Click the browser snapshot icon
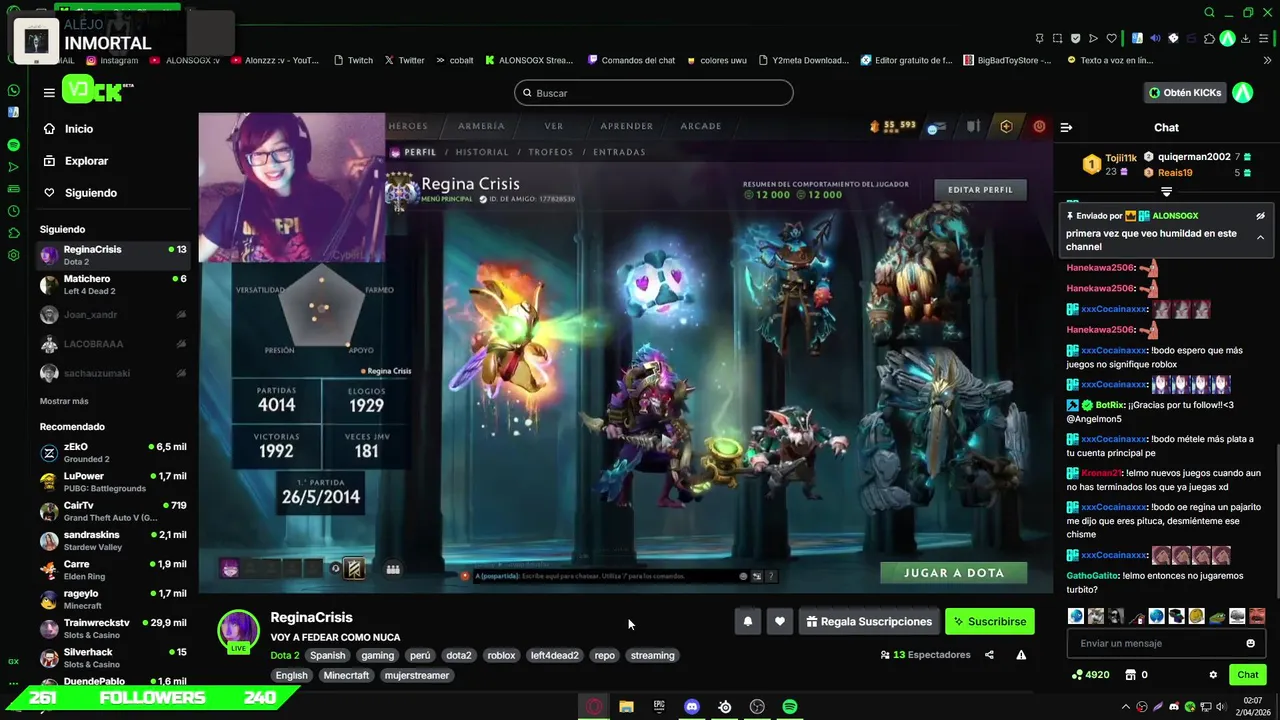 1057,38
